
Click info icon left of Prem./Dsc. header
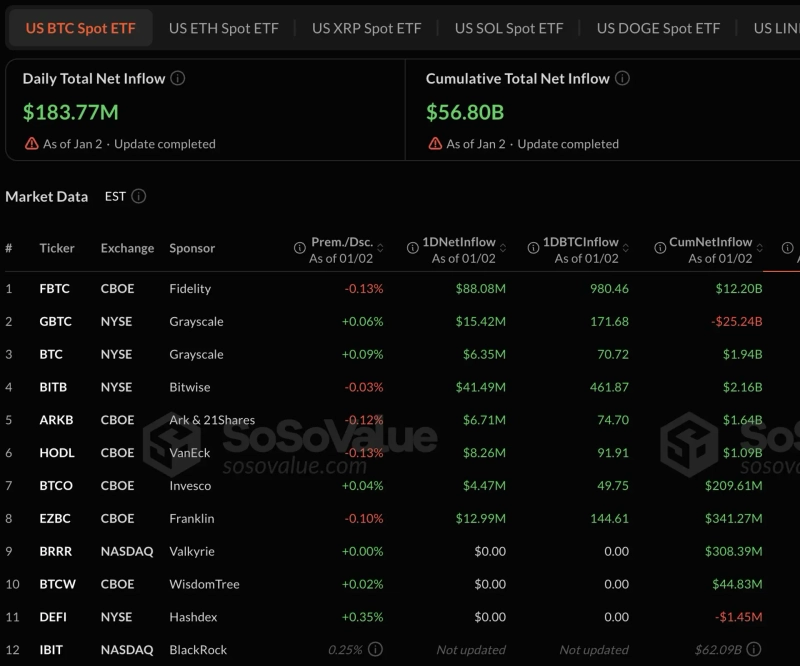[300, 248]
